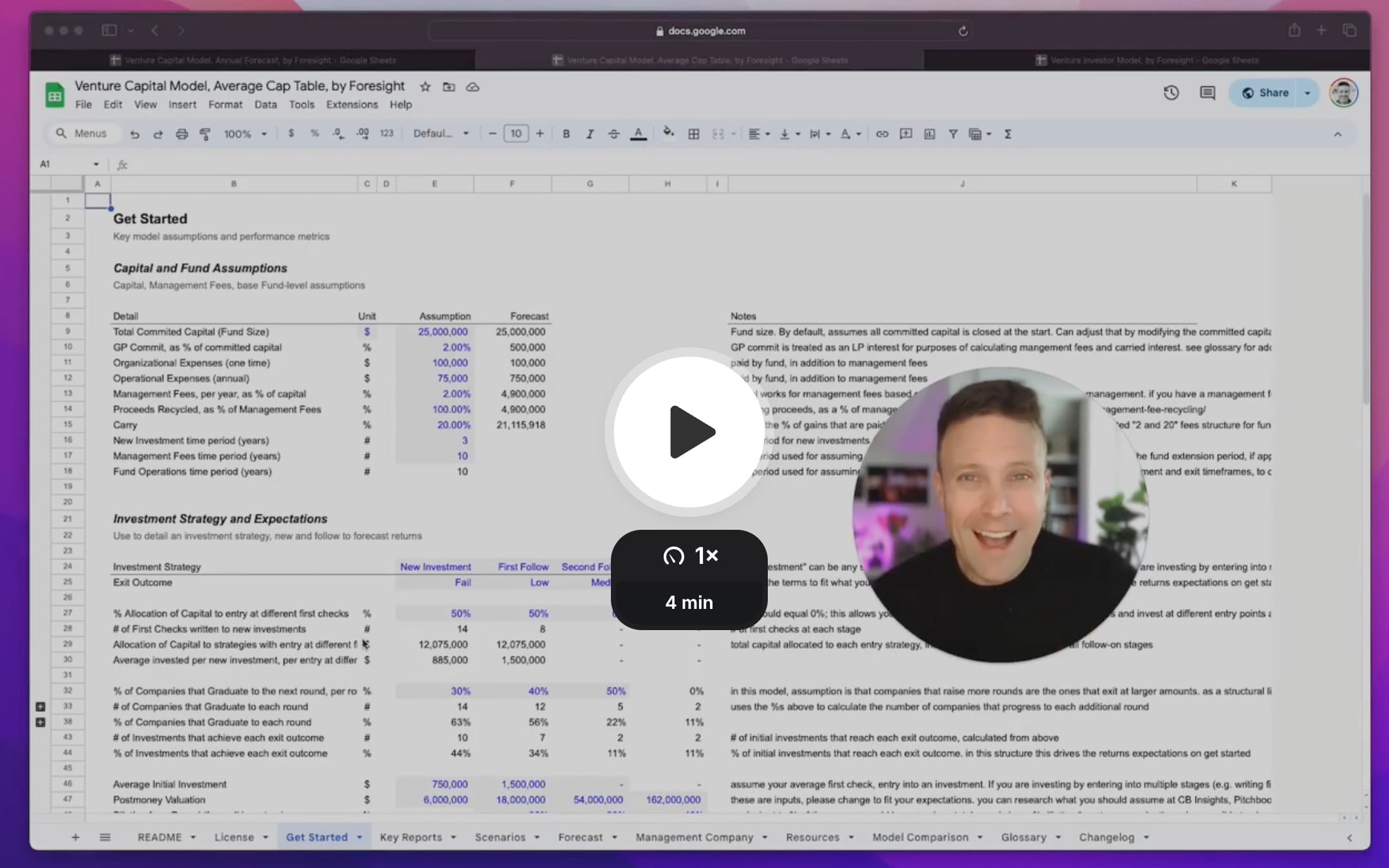Open the text color picker
The height and width of the screenshot is (868, 1389).
tap(638, 134)
